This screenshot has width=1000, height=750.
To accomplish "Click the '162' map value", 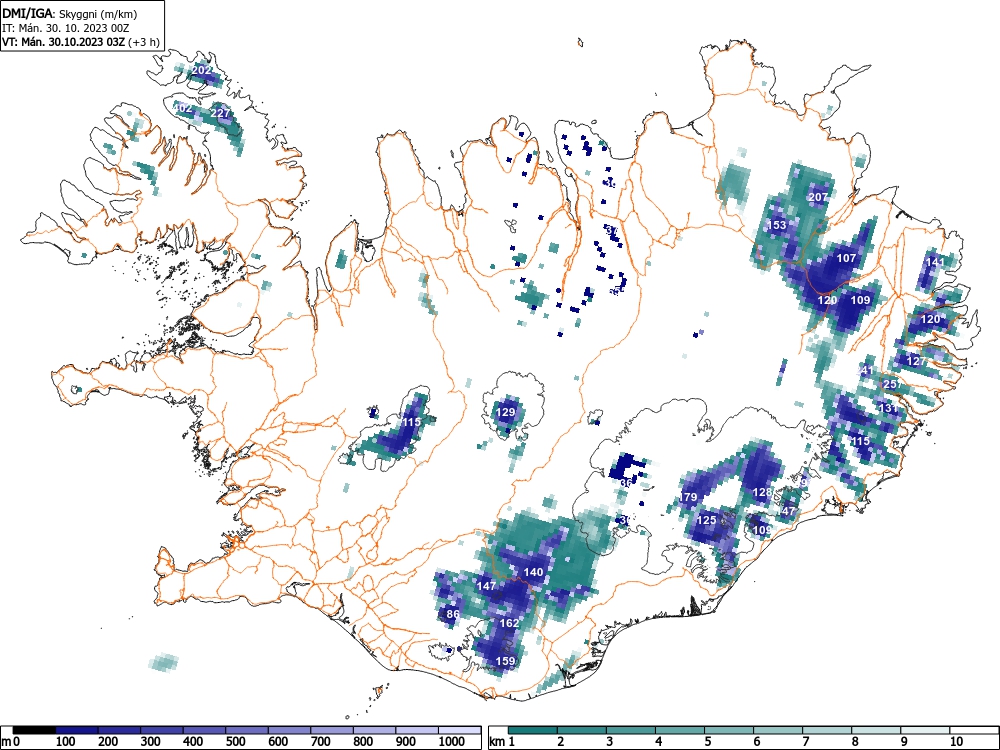I will [x=509, y=623].
